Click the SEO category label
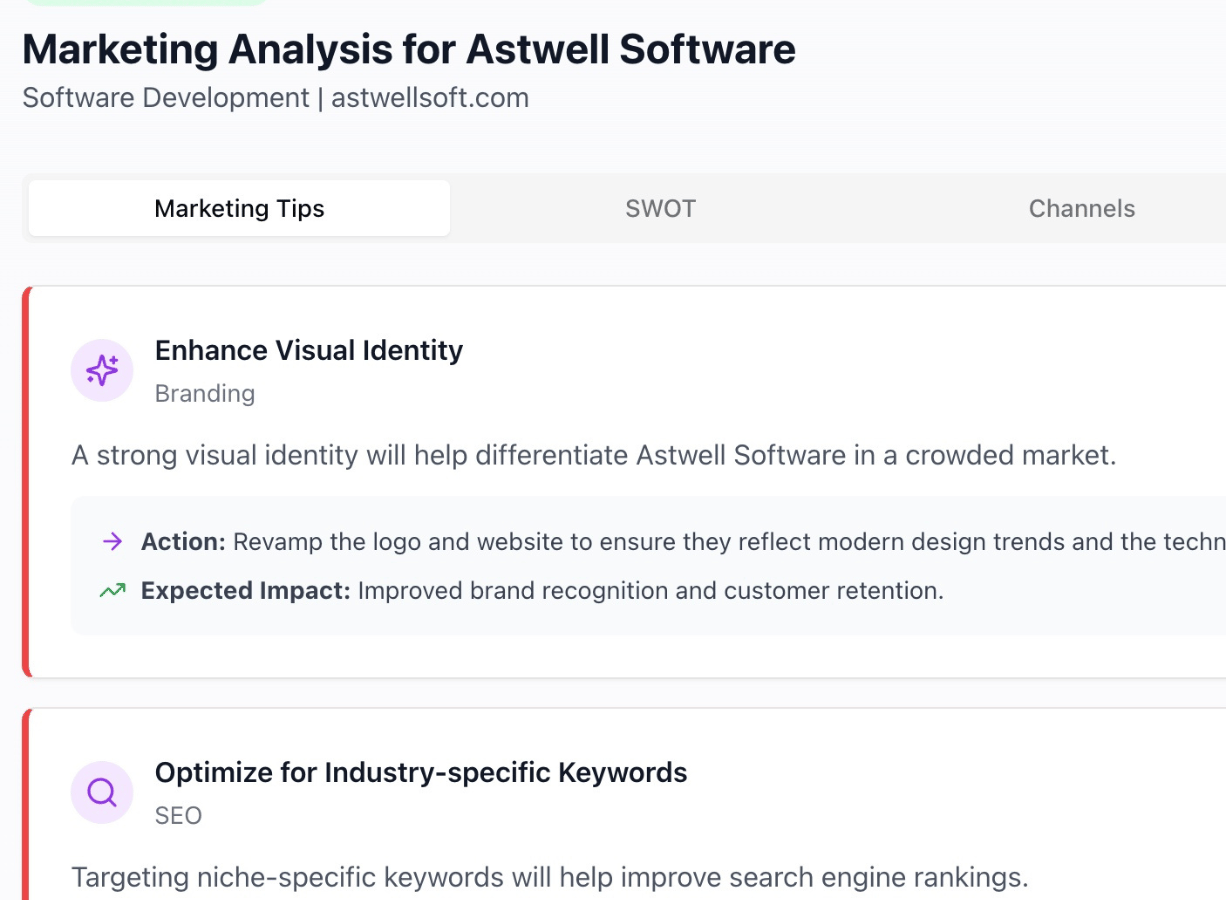1226x900 pixels. (x=179, y=816)
